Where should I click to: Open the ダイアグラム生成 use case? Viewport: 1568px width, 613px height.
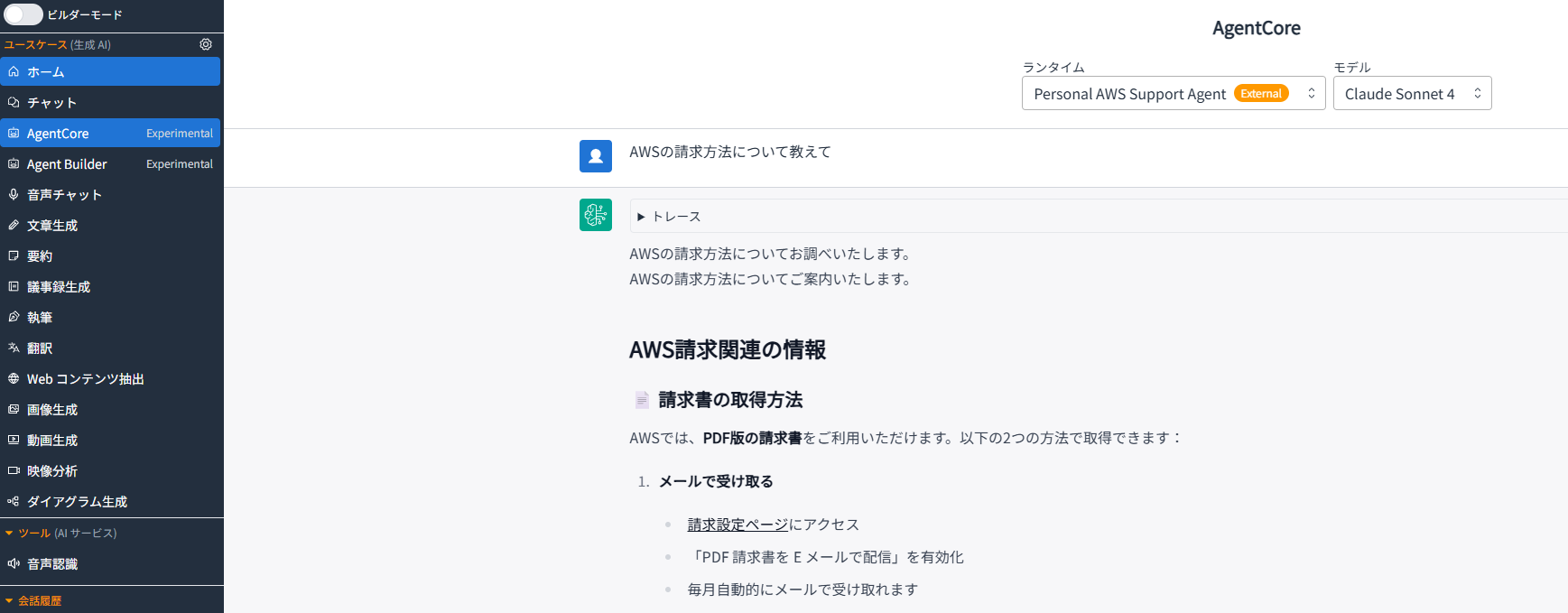pos(110,501)
